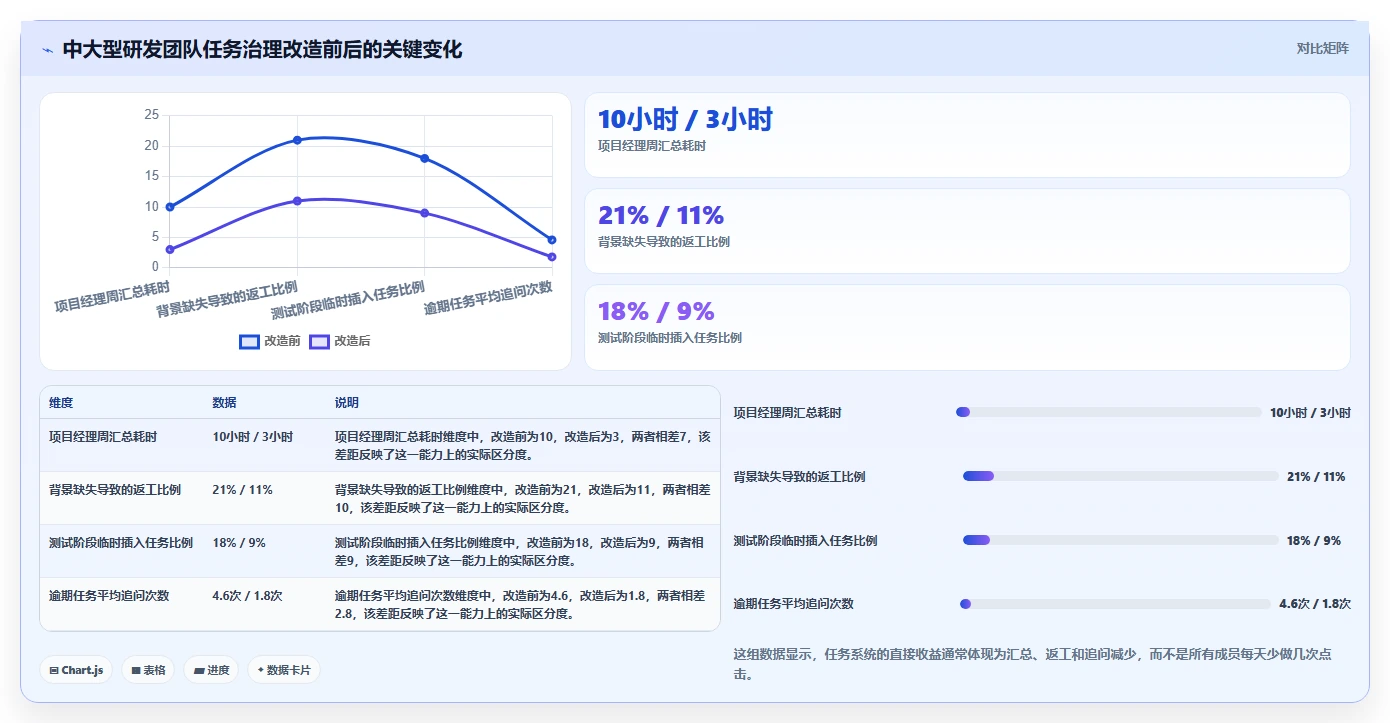
Task: Click the 维度 column header in the table
Action: click(x=61, y=403)
